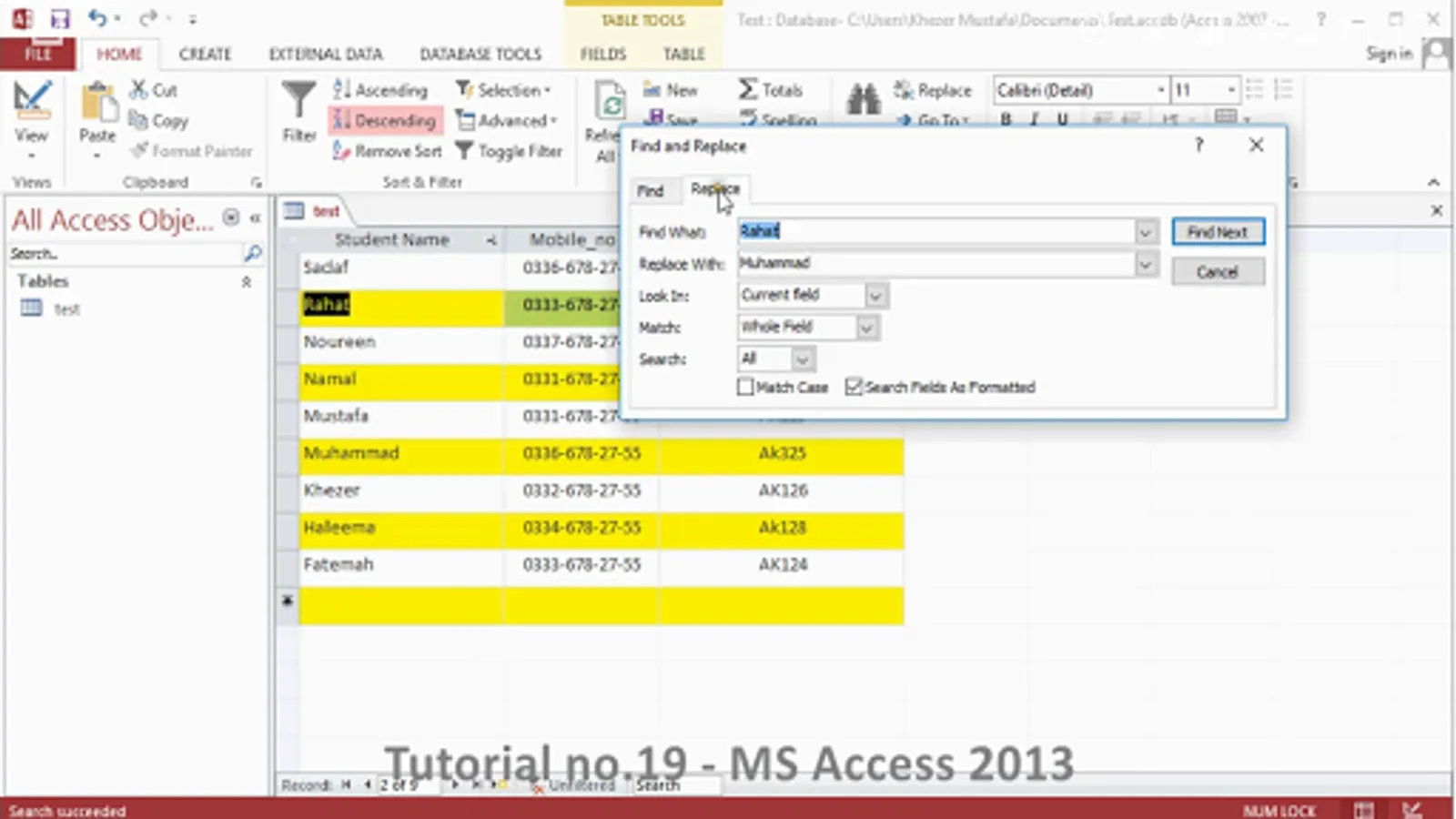Click the Toggle Filter button
The height and width of the screenshot is (819, 1456).
tap(509, 151)
